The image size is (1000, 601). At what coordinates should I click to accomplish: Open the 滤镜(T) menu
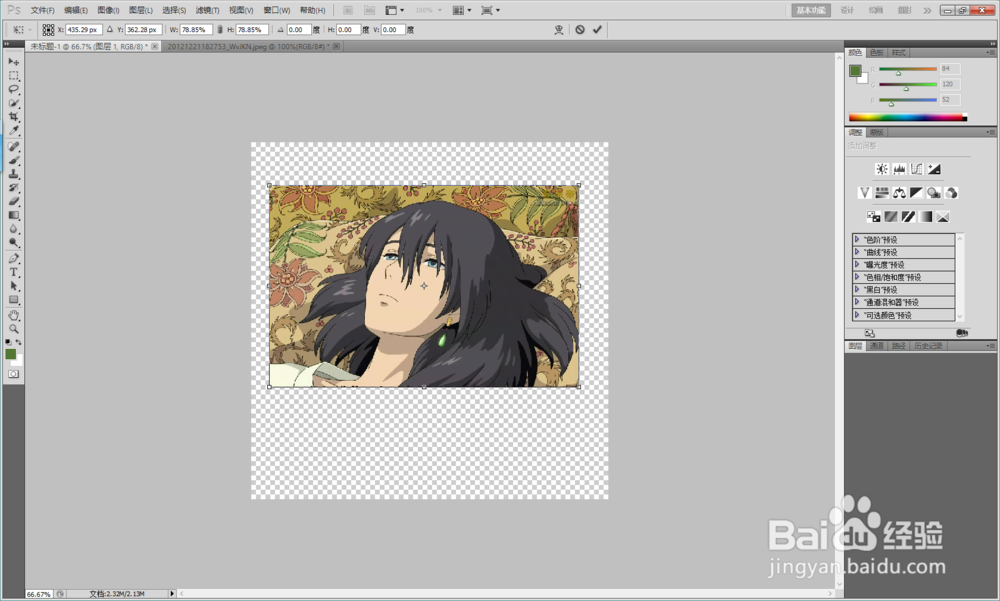(207, 10)
